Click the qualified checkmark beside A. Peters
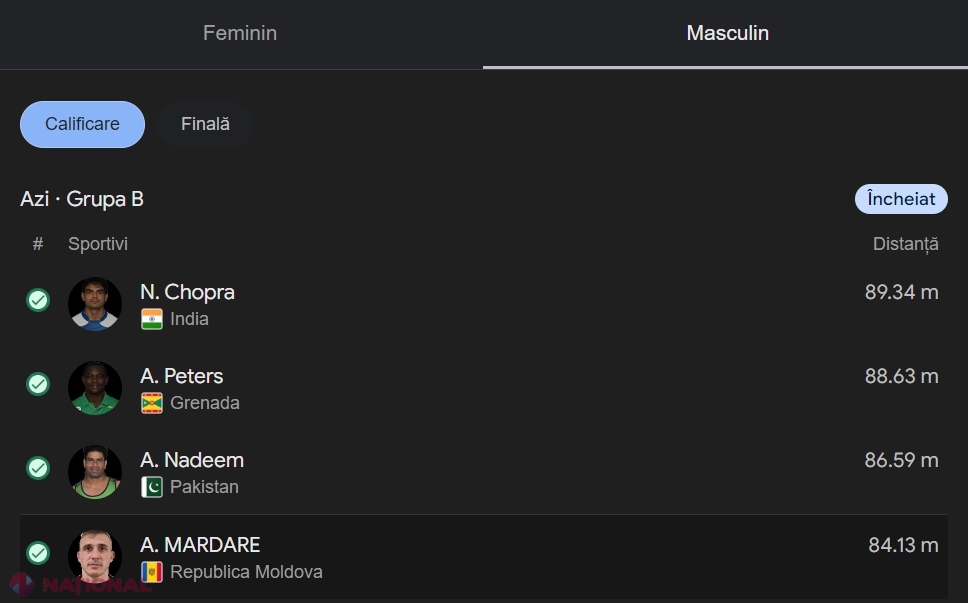The height and width of the screenshot is (603, 968). pyautogui.click(x=38, y=385)
